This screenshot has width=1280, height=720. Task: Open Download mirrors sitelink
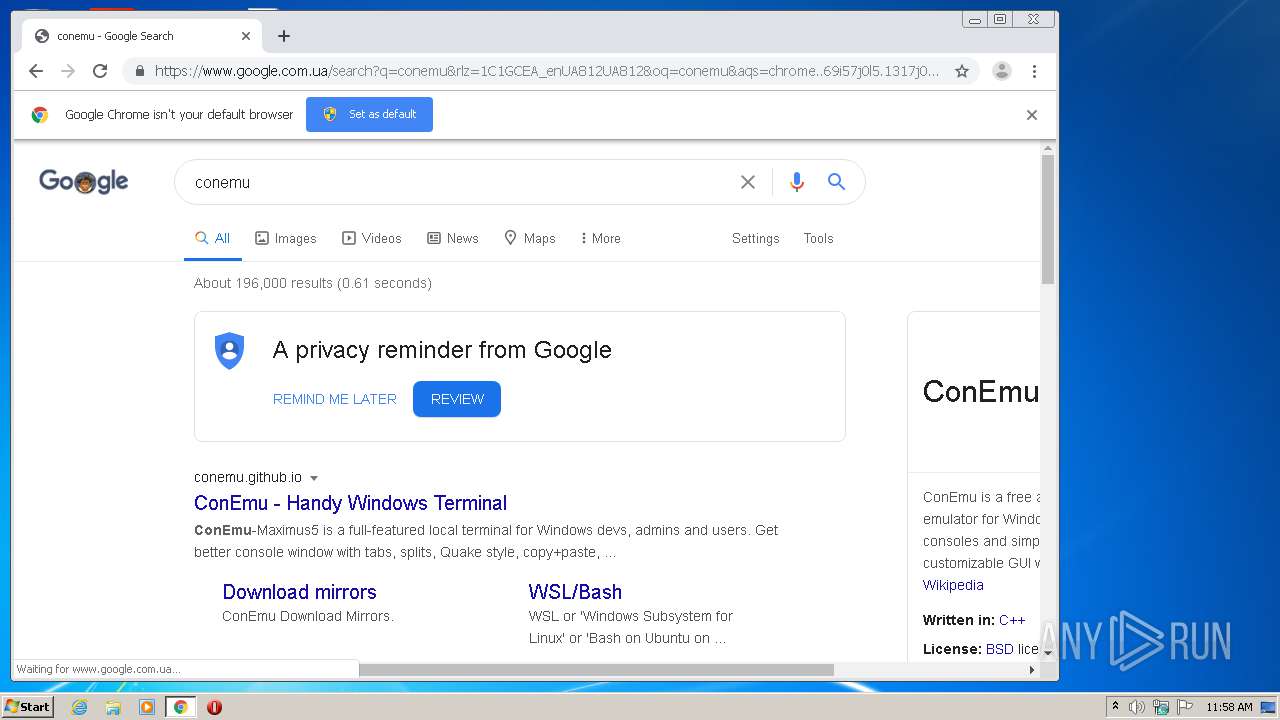click(299, 592)
